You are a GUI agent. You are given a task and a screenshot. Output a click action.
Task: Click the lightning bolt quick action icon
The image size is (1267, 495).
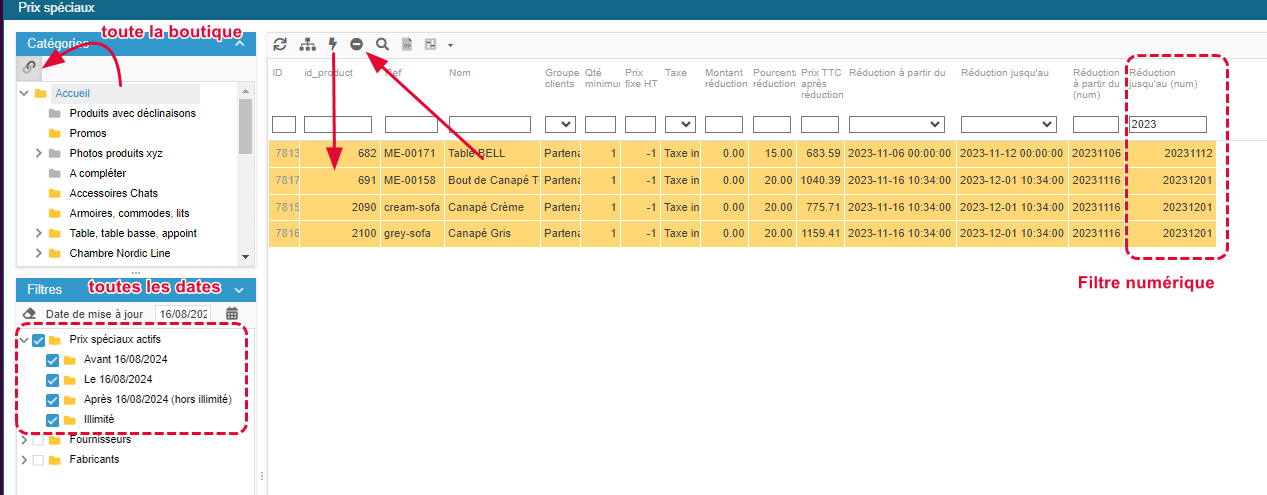click(x=333, y=44)
